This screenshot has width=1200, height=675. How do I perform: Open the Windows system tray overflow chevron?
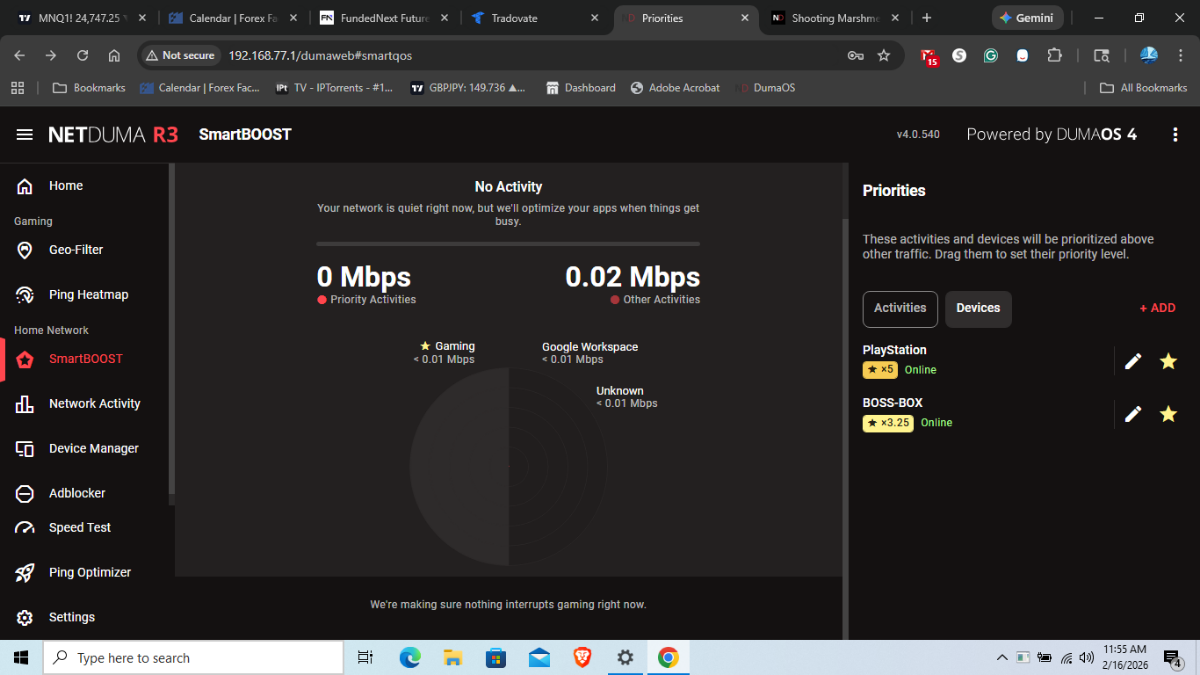(x=1002, y=658)
